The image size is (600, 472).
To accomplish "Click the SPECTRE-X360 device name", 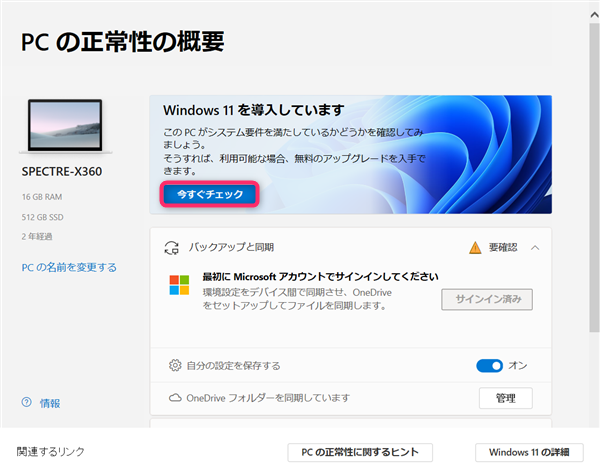I will (x=62, y=171).
